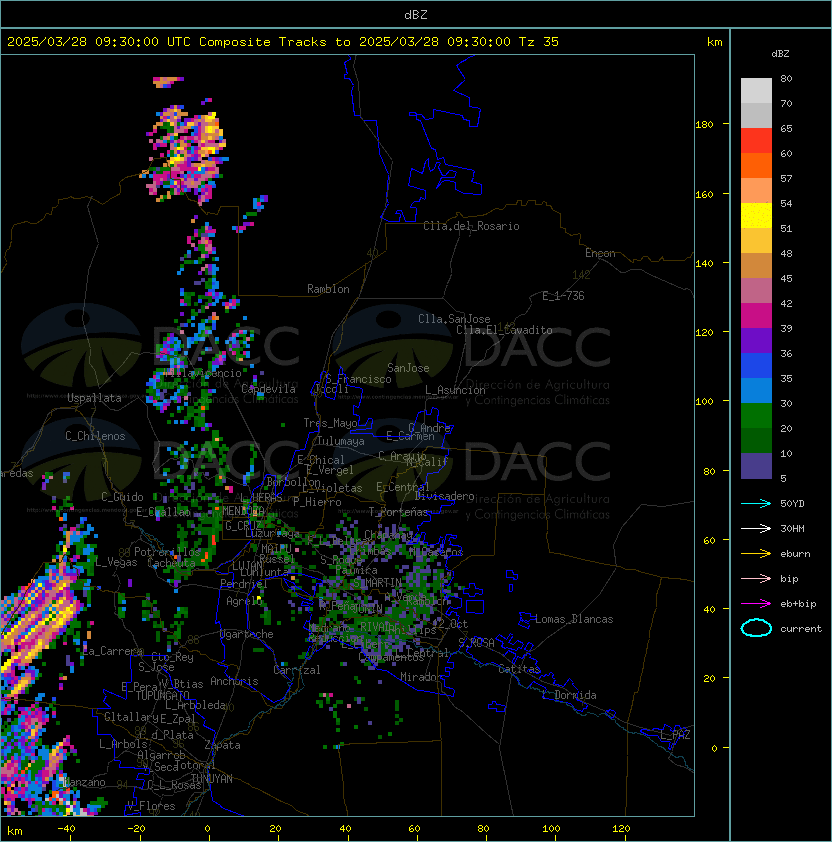Screen dimensions: 832x842
Task: Select the 65 dBZ red swatch
Action: click(756, 140)
